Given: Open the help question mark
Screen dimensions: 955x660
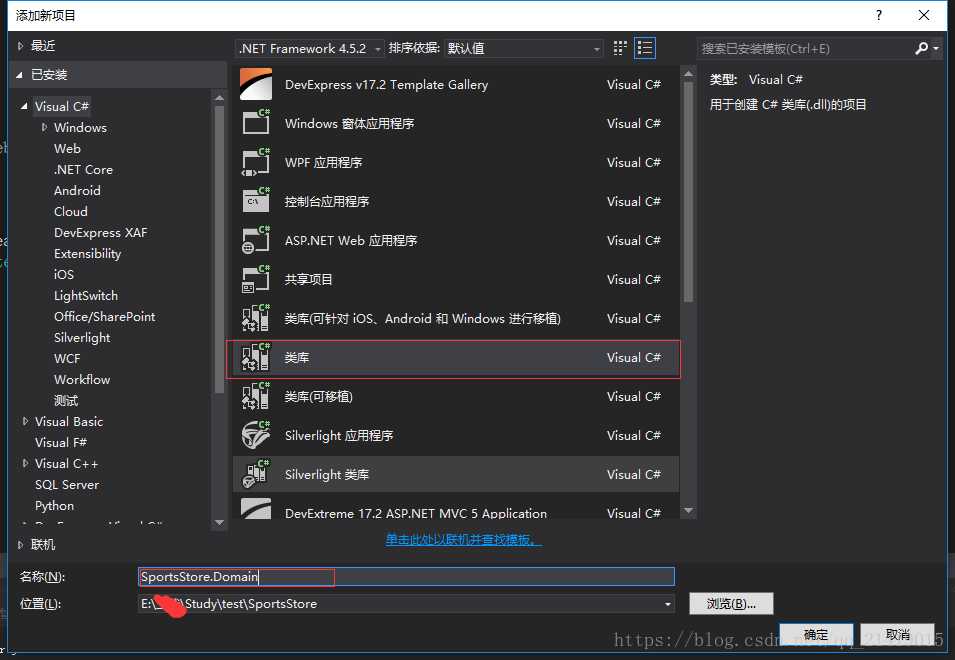Looking at the screenshot, I should pos(878,15).
